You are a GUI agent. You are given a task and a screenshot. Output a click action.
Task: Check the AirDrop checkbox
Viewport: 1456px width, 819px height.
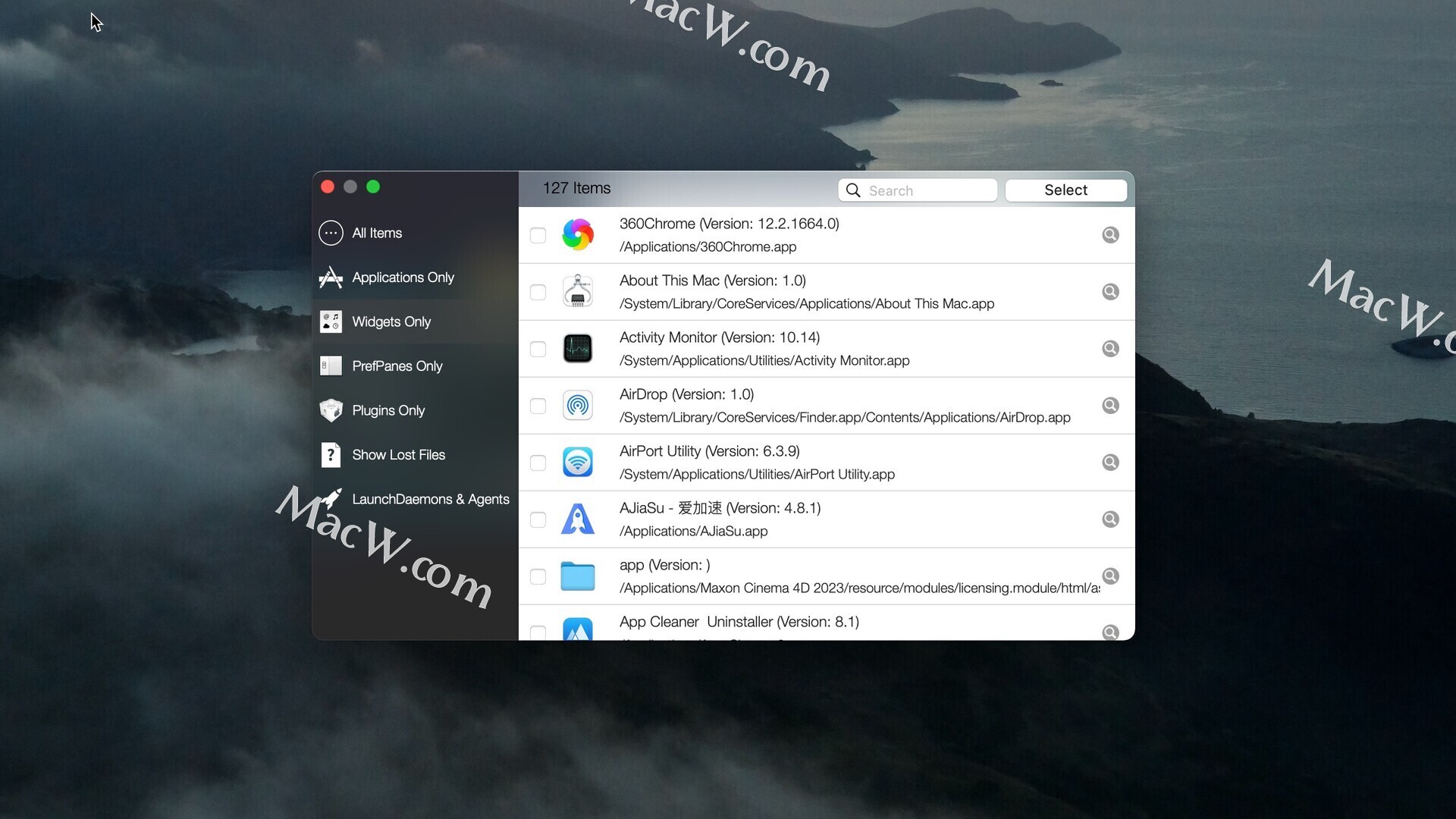tap(538, 406)
